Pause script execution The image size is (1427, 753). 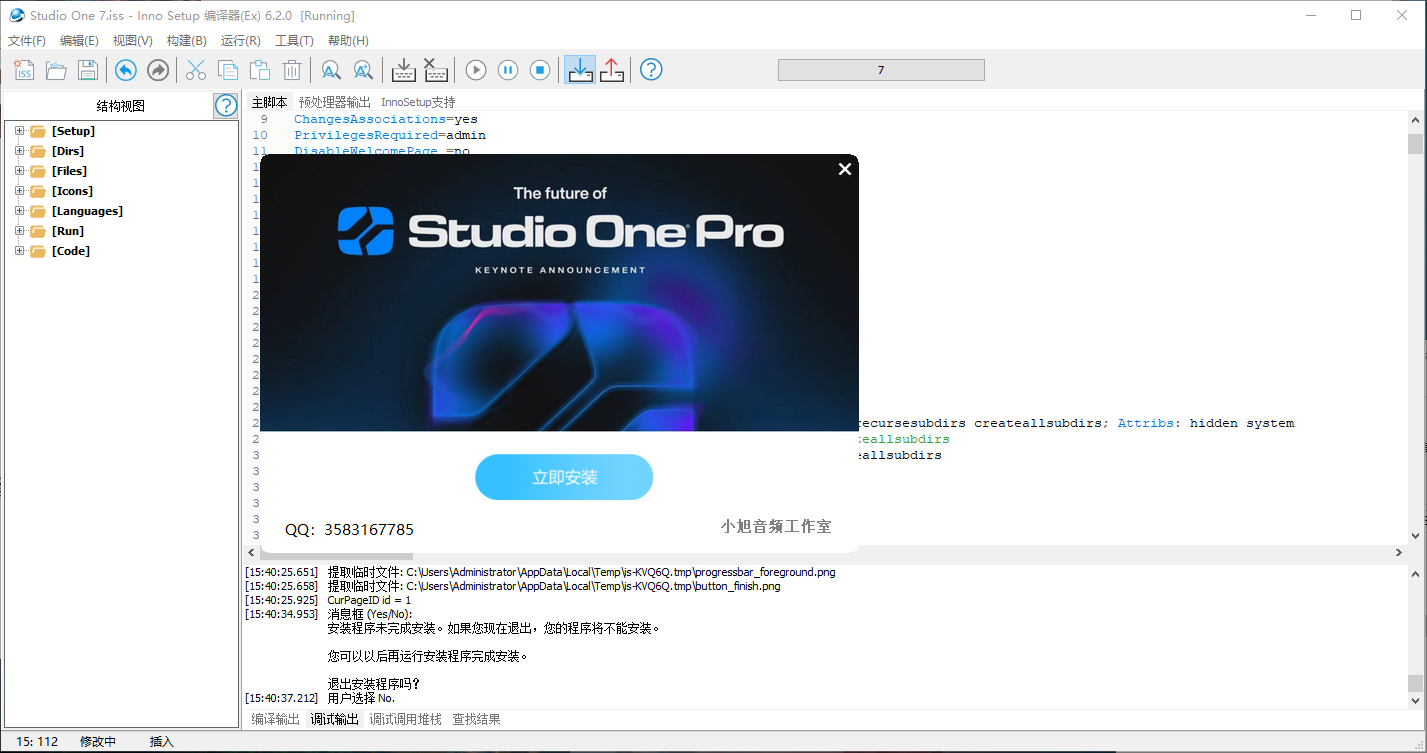pyautogui.click(x=508, y=70)
